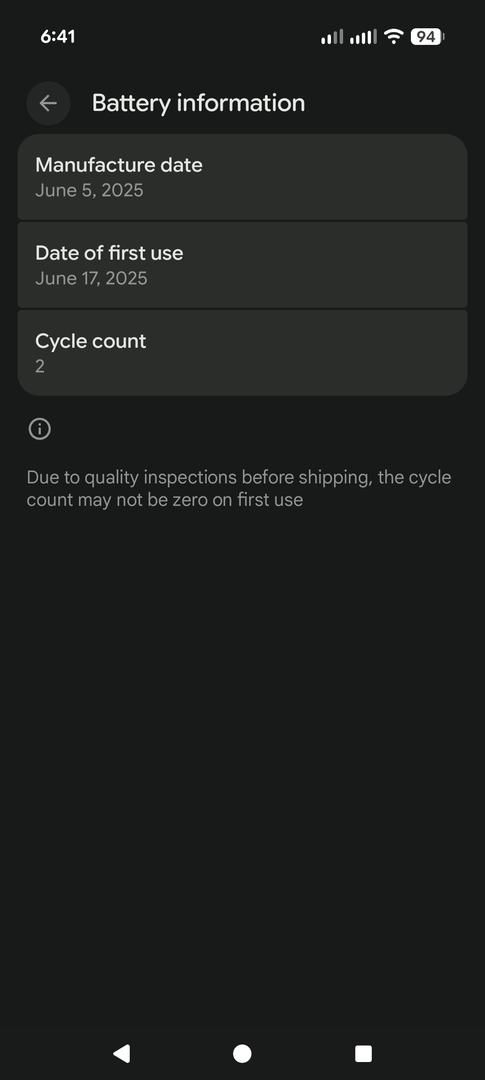485x1080 pixels.
Task: Tap the quality inspections note text
Action: 239,488
